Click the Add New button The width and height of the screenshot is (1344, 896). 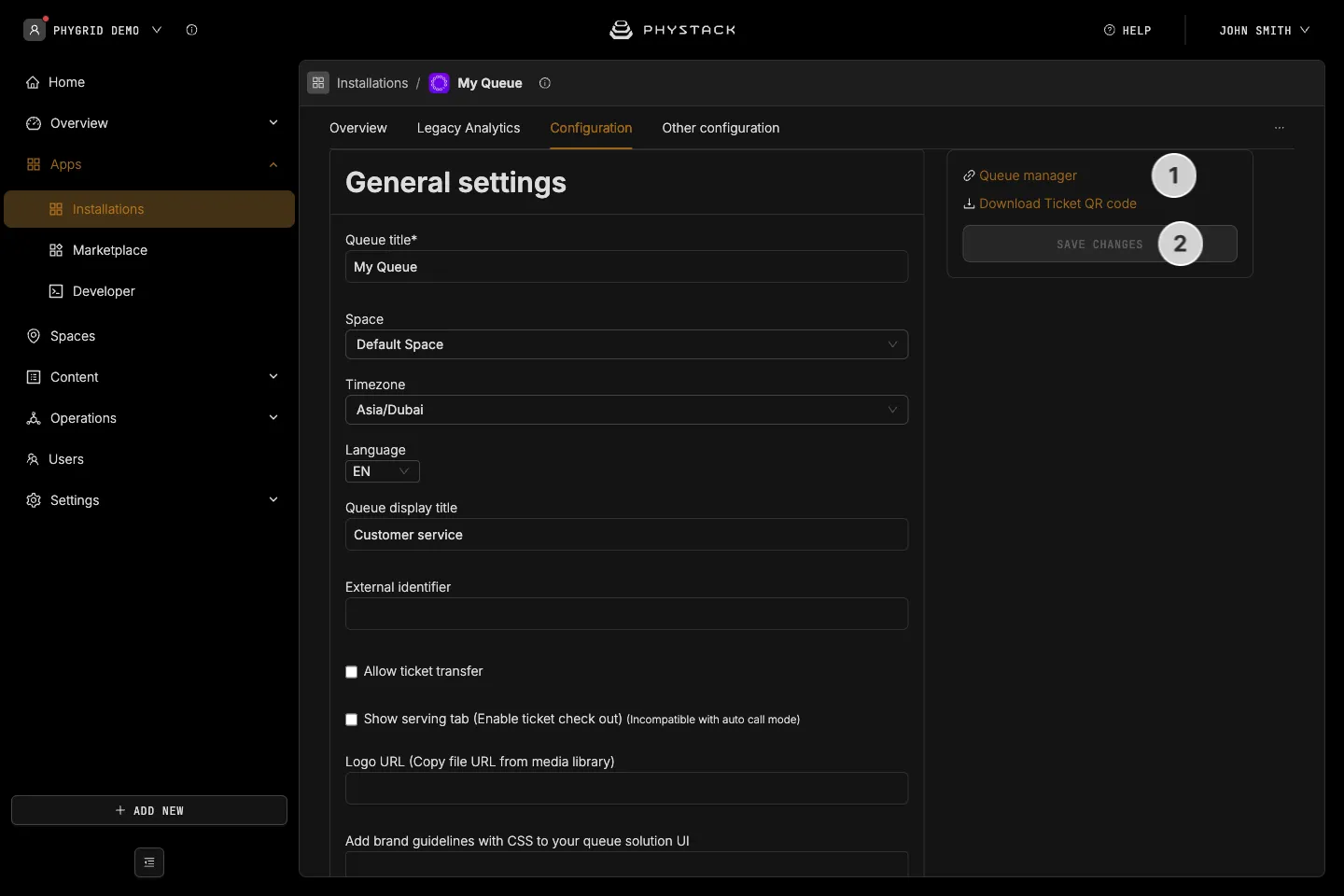pyautogui.click(x=149, y=810)
